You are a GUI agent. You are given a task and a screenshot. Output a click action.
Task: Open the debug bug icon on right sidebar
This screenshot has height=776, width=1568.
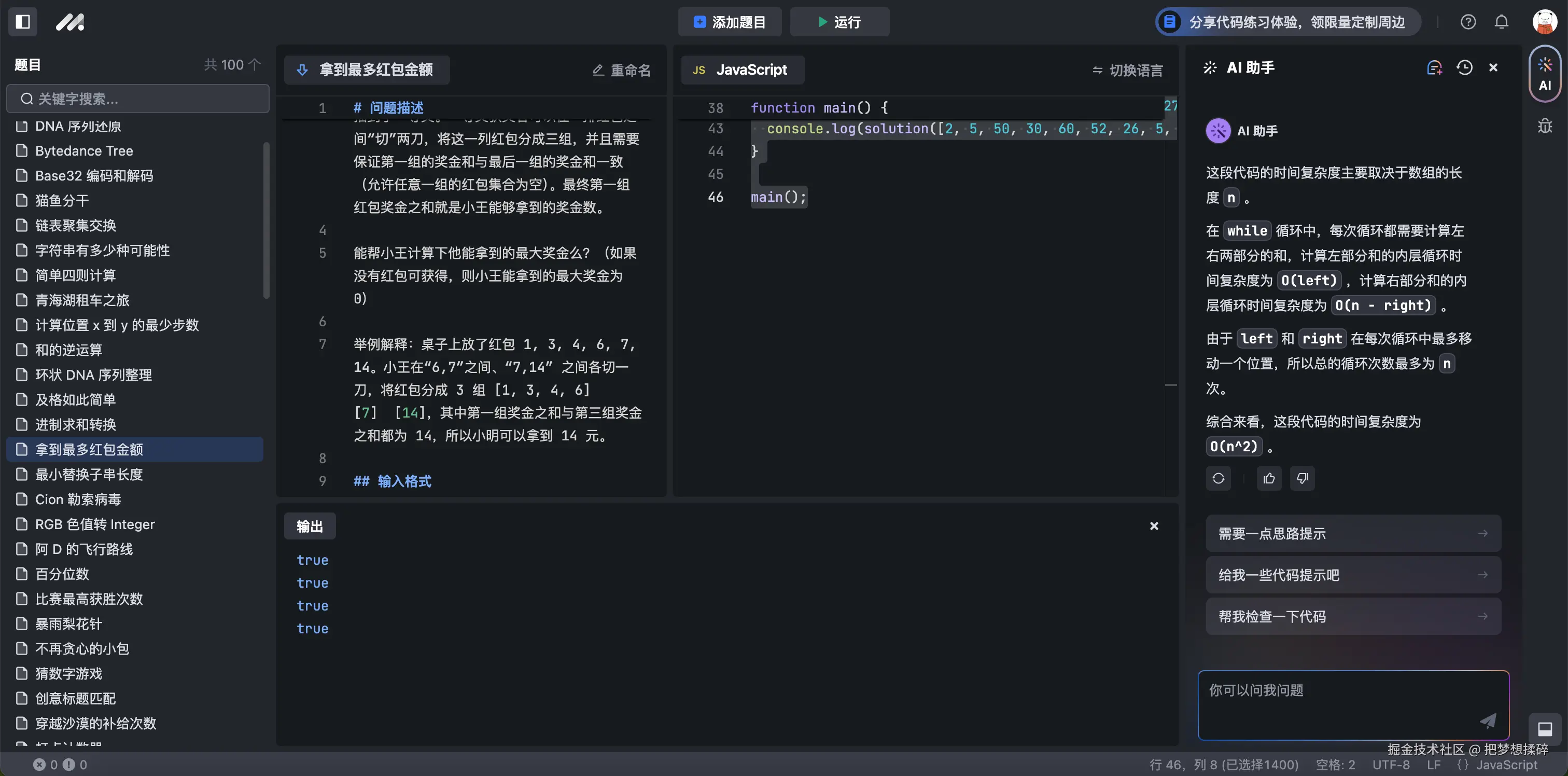coord(1545,126)
